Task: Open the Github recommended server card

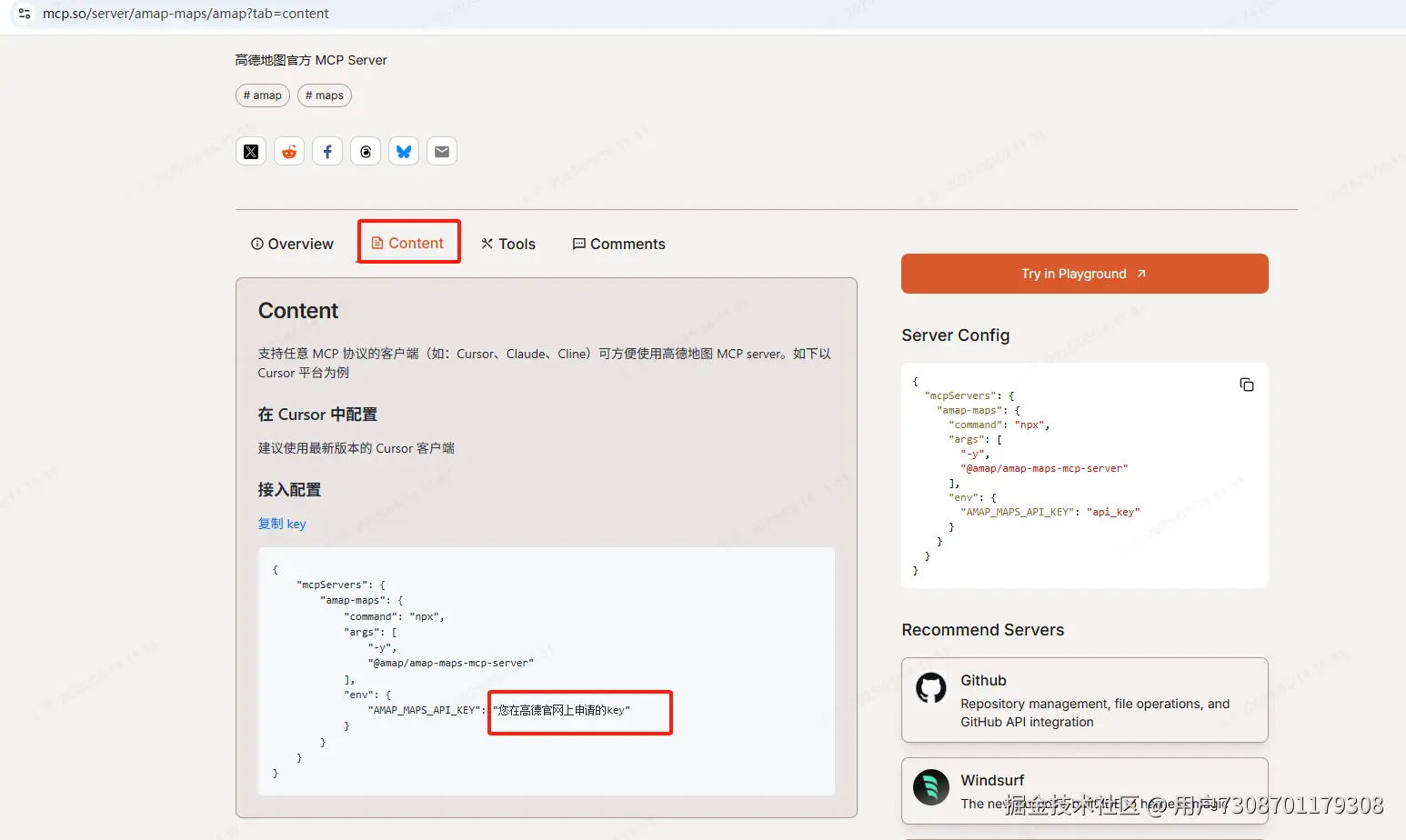Action: tap(1084, 700)
